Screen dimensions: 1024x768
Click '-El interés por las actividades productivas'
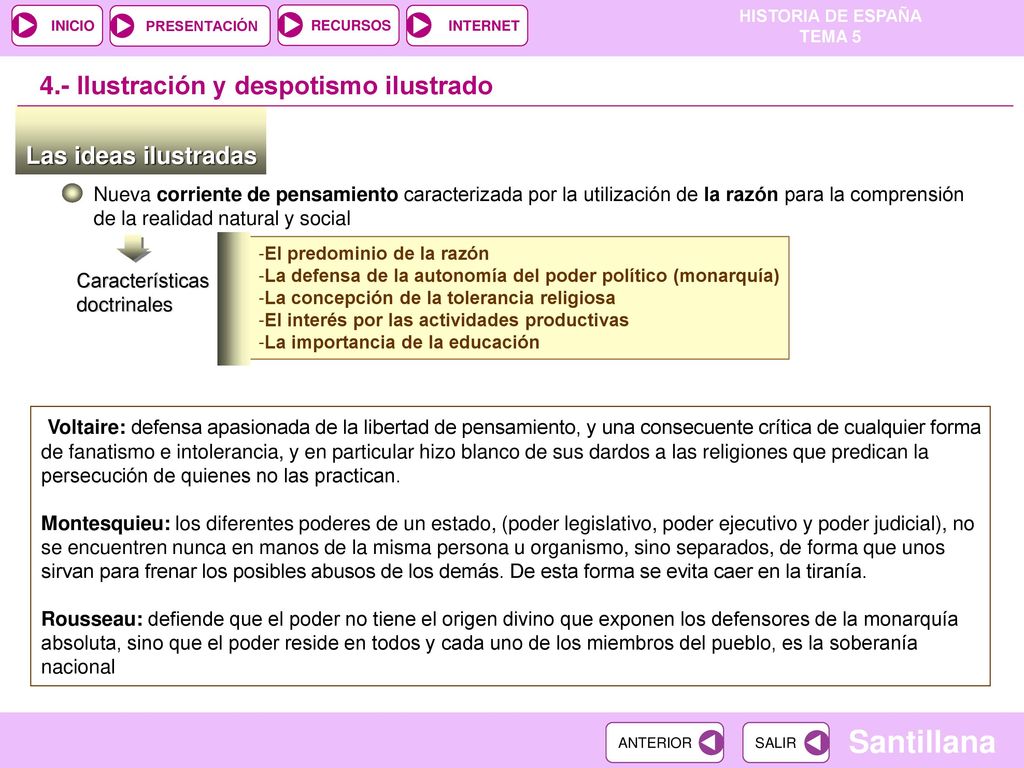tap(443, 320)
